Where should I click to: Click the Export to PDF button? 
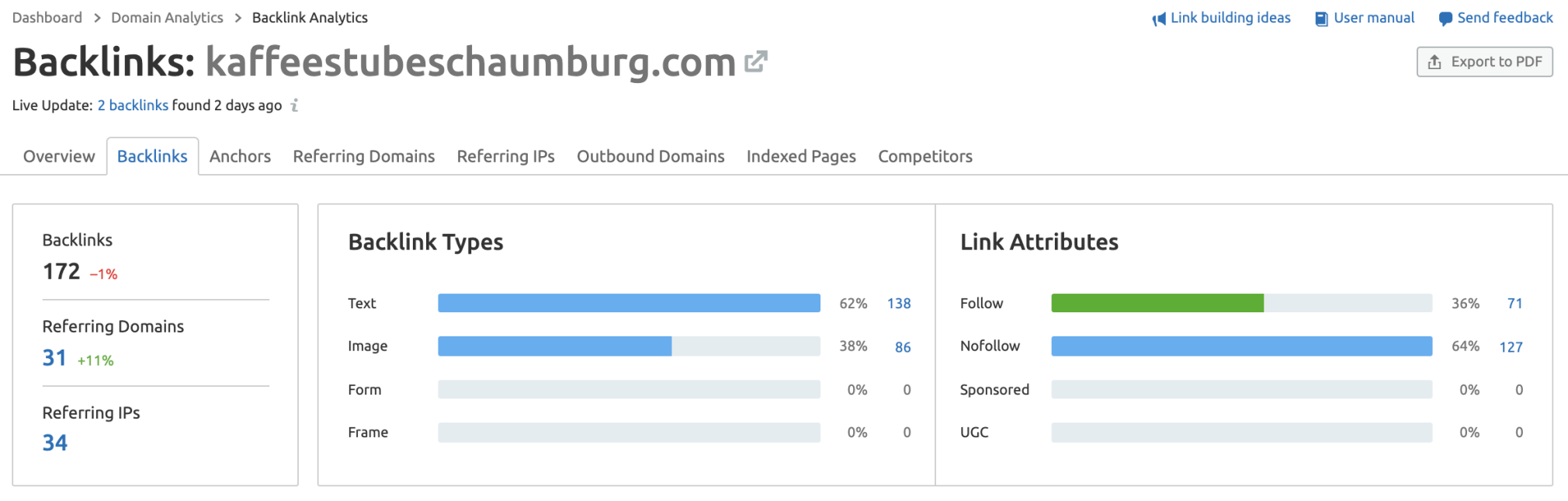1484,62
